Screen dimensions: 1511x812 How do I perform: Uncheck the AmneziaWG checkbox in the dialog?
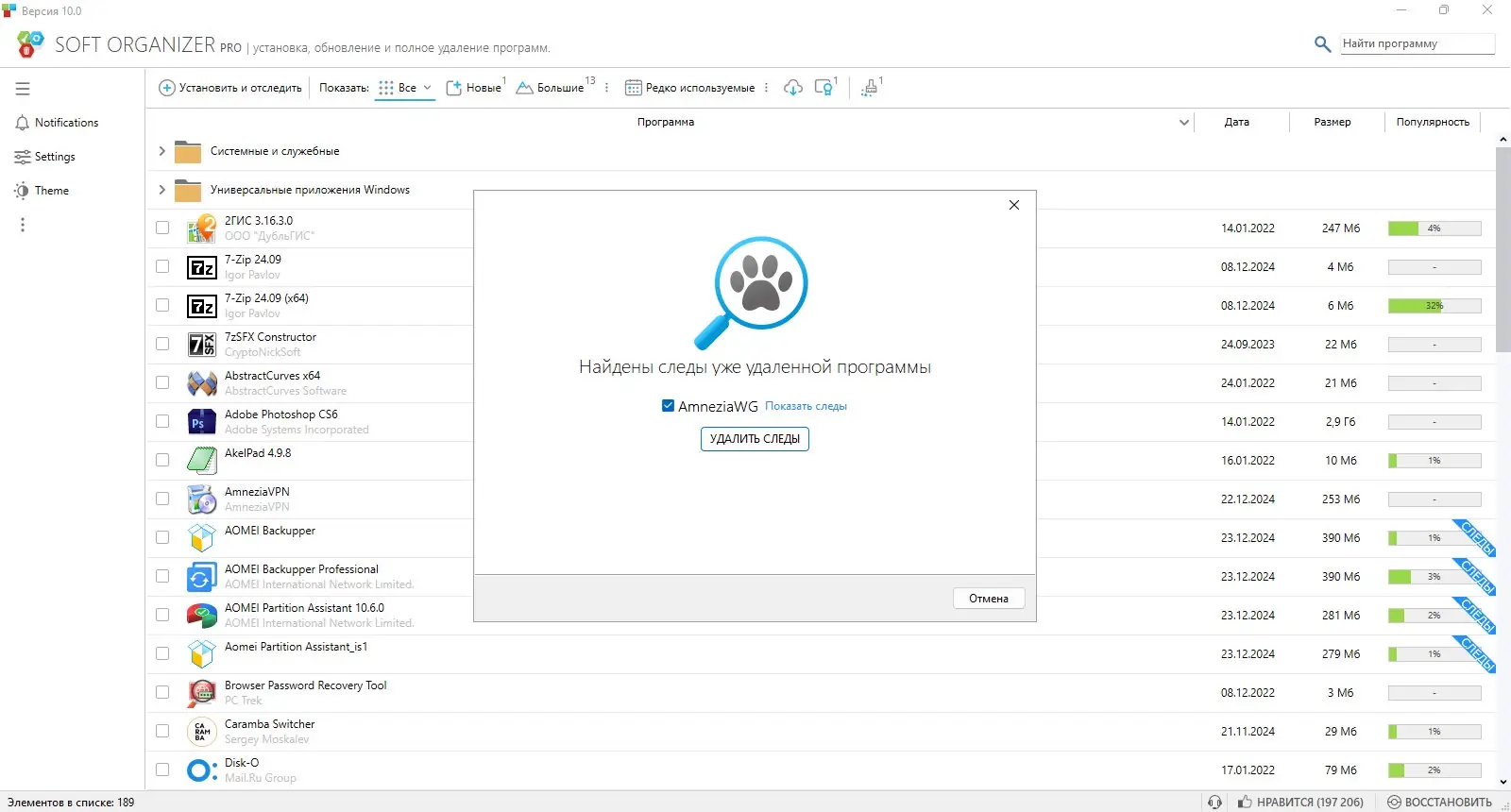(x=668, y=406)
